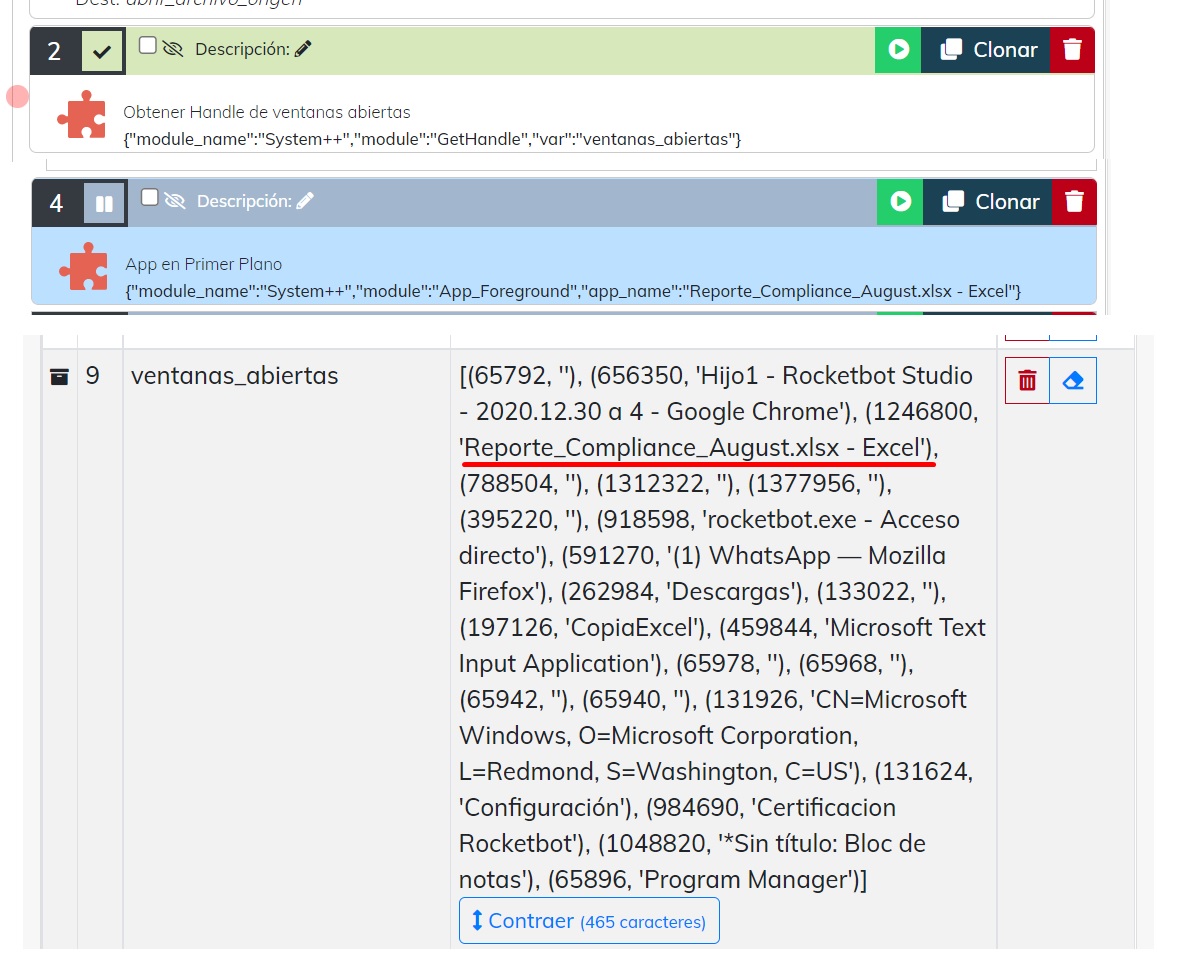Toggle the crossed-eye icon on step 4
Image resolution: width=1181 pixels, height=979 pixels.
coord(175,201)
